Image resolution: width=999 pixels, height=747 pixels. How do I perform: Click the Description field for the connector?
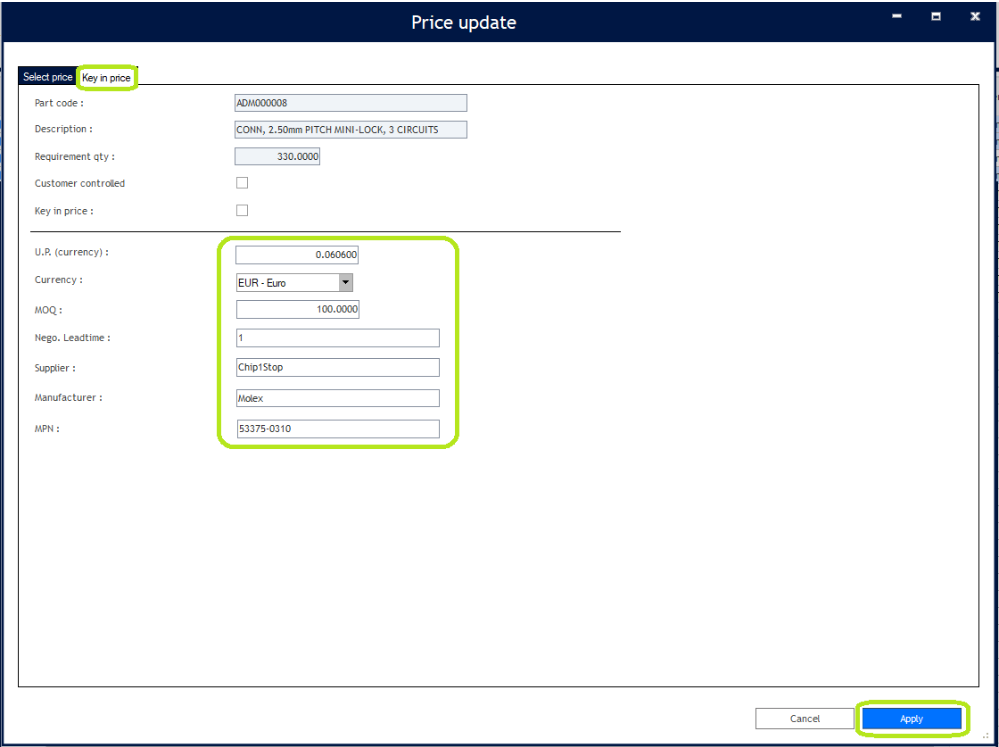(350, 129)
